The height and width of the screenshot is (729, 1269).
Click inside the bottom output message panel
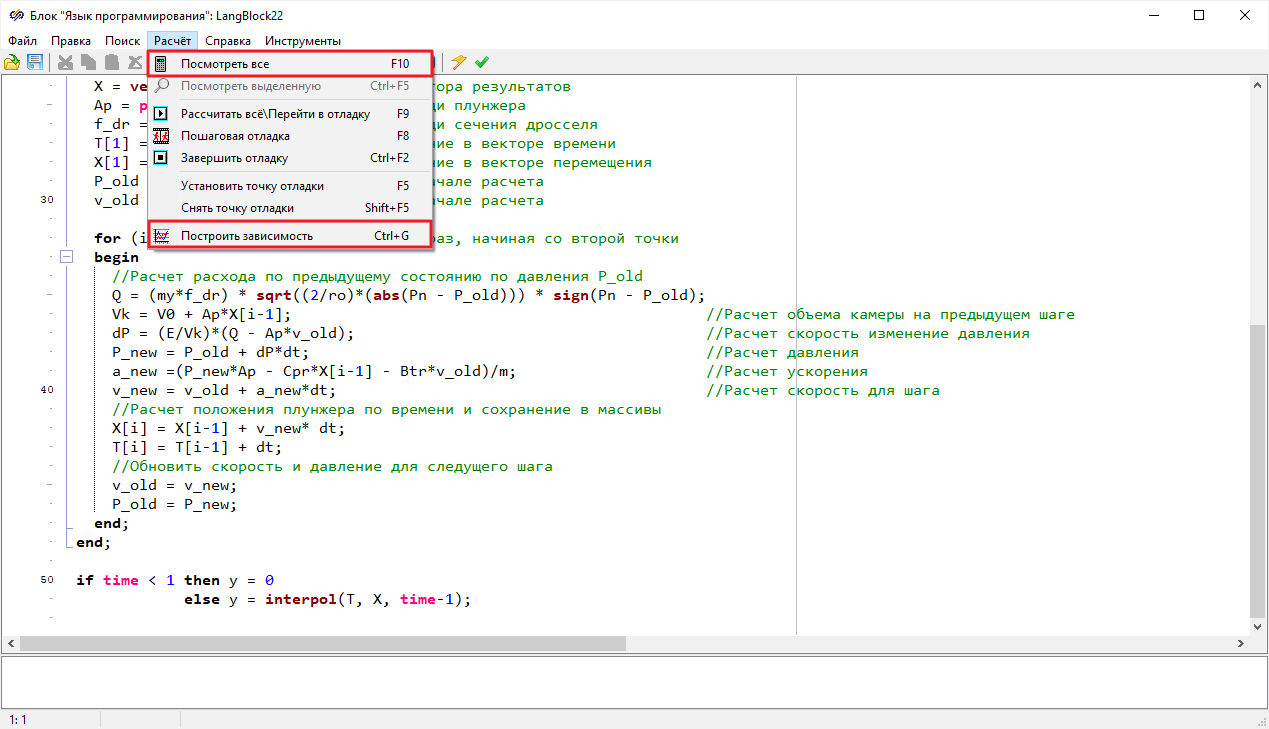point(634,682)
